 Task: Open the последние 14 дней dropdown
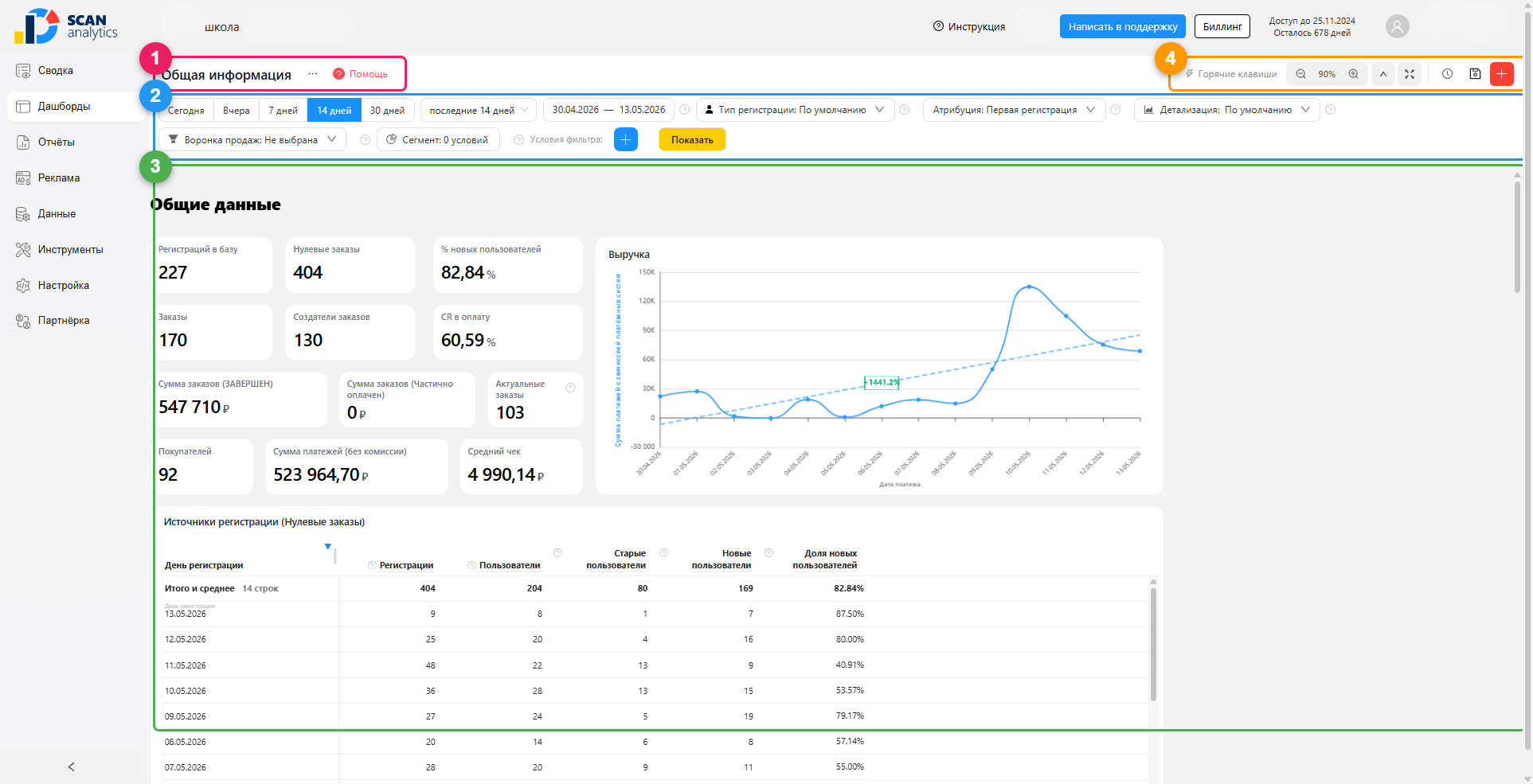click(479, 111)
